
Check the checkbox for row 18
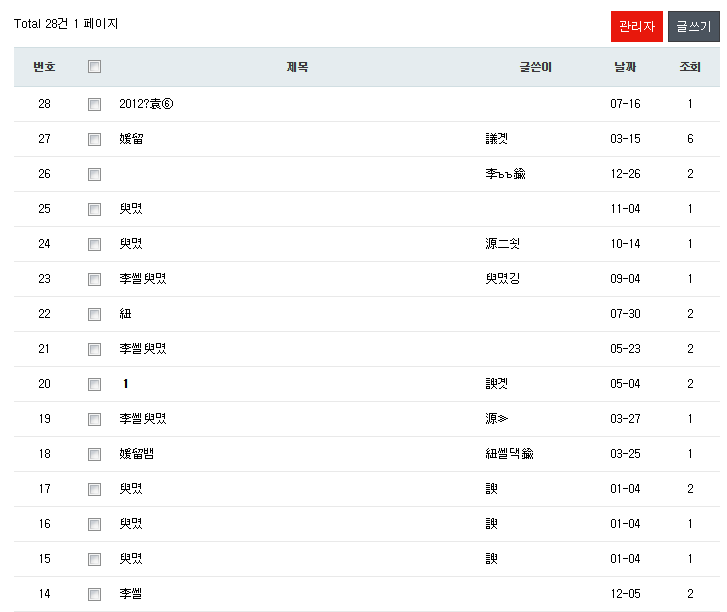tap(95, 454)
